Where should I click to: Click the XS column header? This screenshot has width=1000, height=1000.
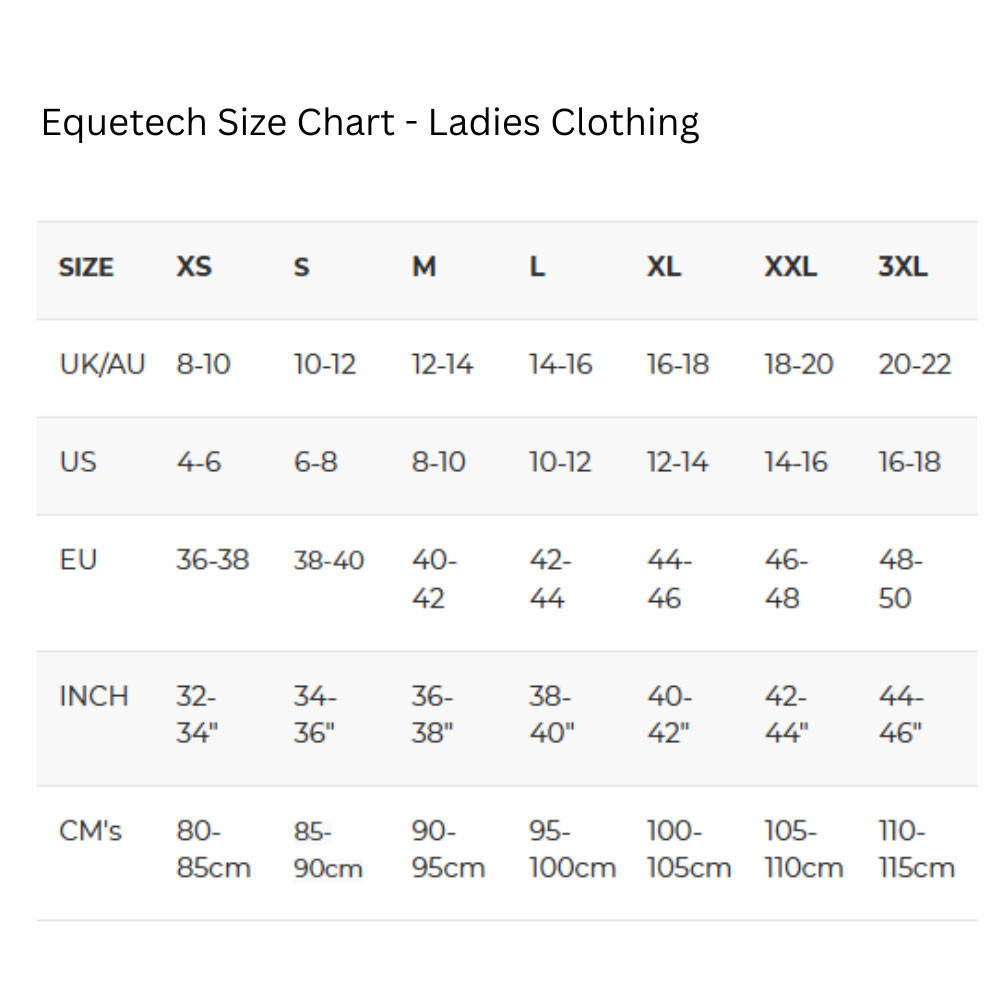[194, 267]
